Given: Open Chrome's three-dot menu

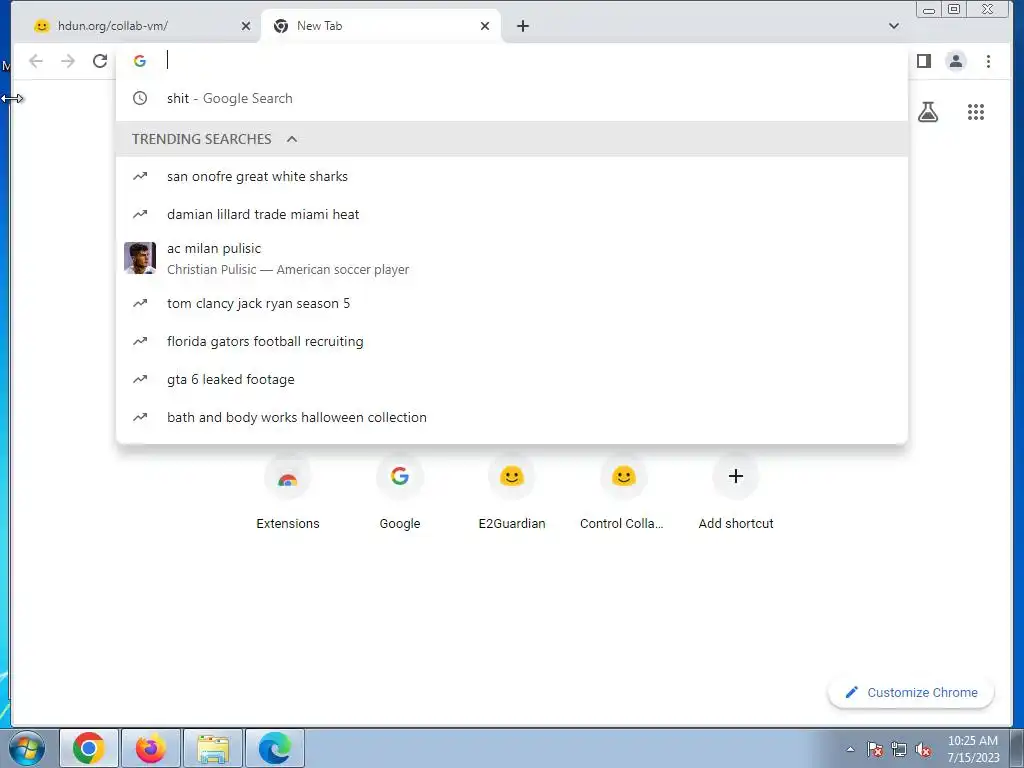Looking at the screenshot, I should (988, 61).
